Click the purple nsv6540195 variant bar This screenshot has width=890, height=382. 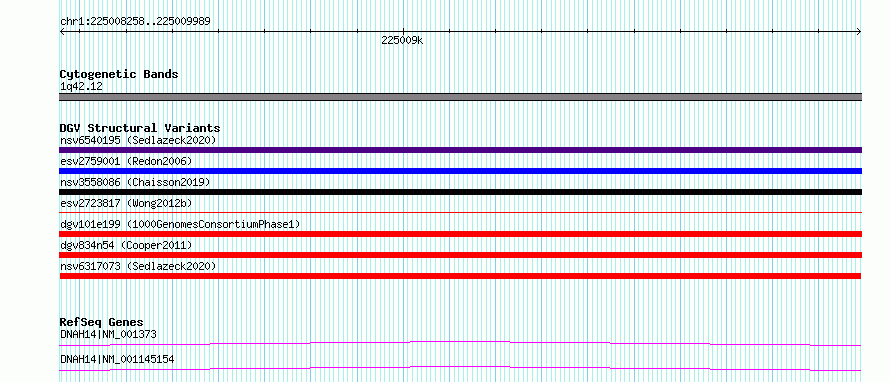(x=460, y=150)
